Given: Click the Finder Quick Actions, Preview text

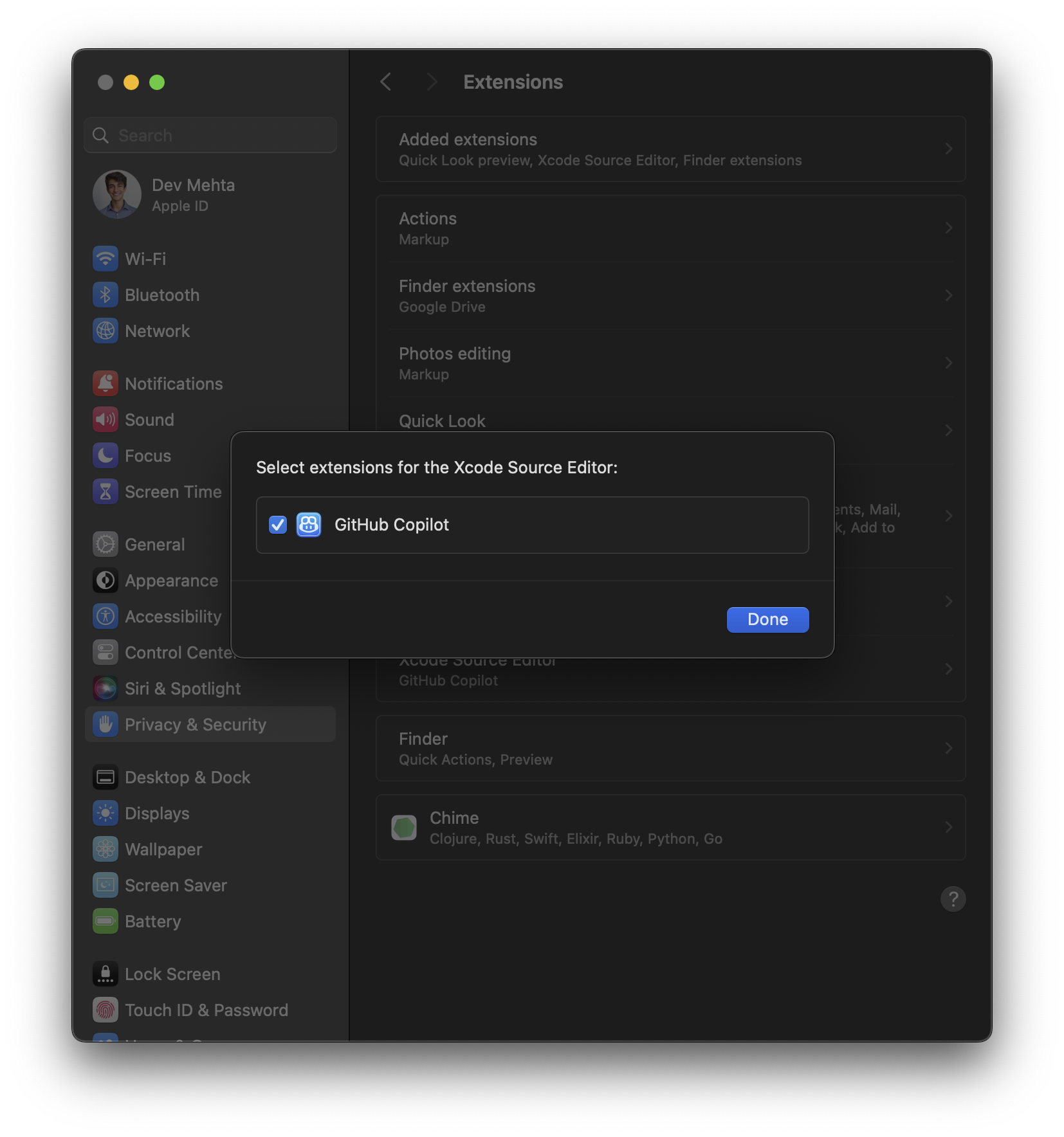Looking at the screenshot, I should (475, 760).
